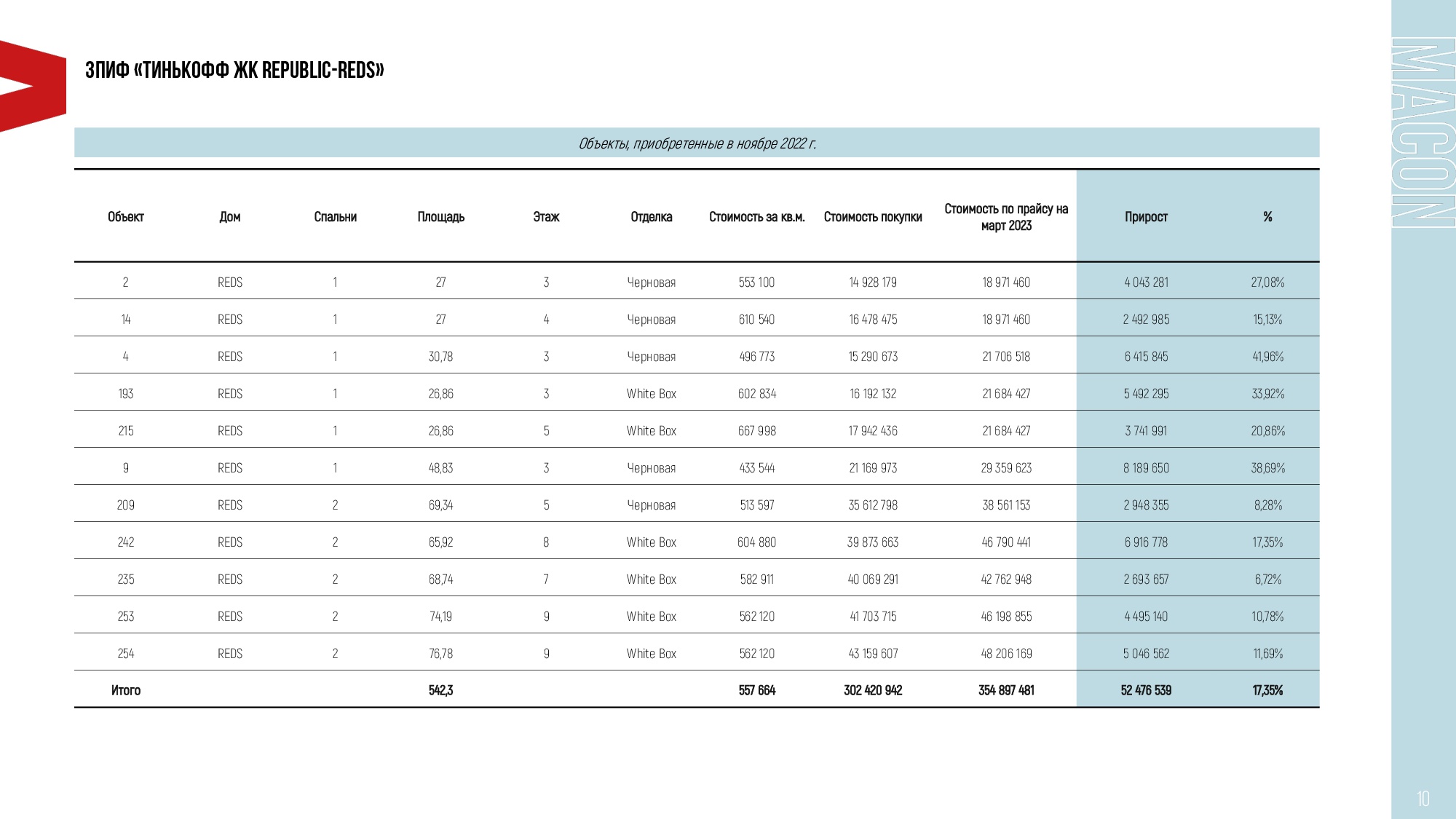
Task: Select the blue banner Объекты, приобретенные в ноябре 2022
Action: click(696, 143)
